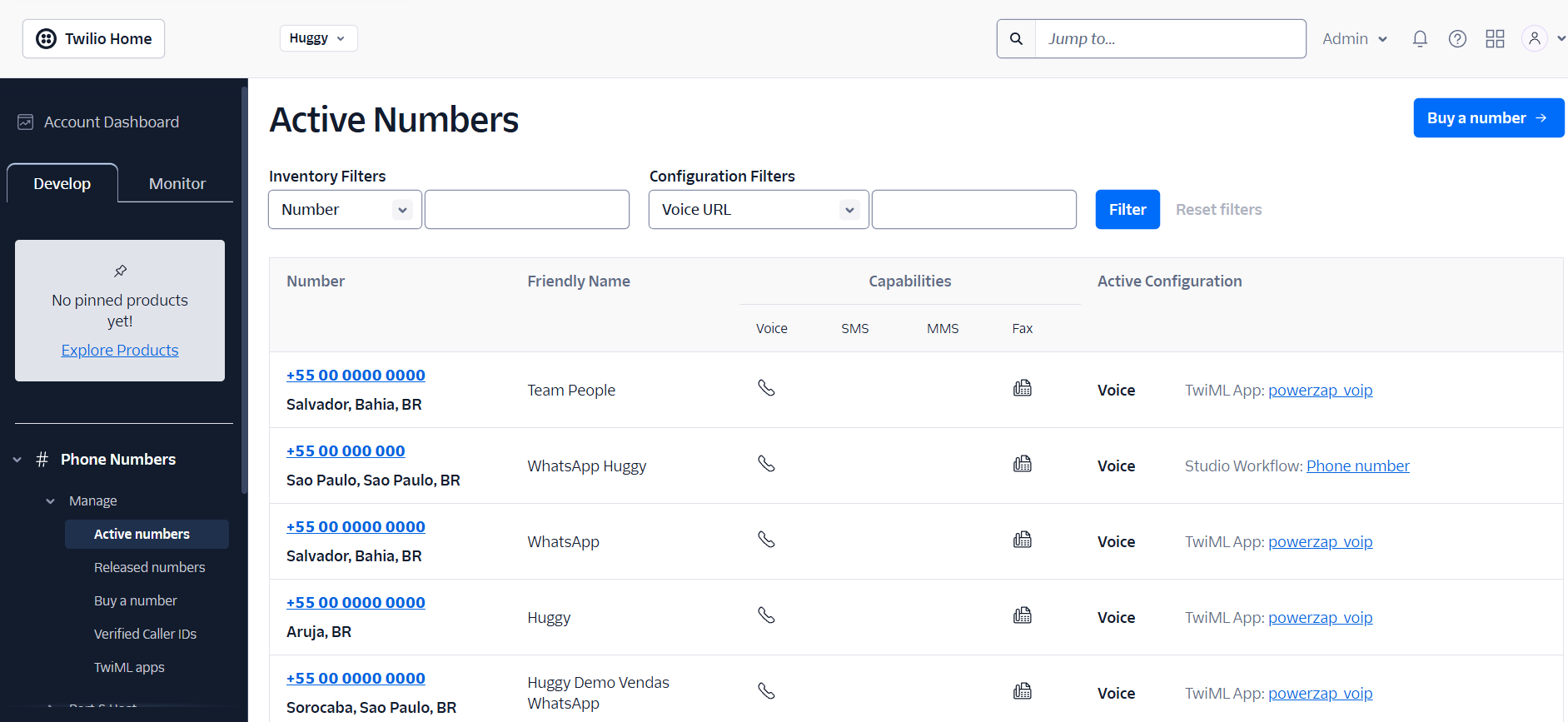Click the Manage sidebar item
This screenshot has height=722, width=1568.
pyautogui.click(x=93, y=501)
